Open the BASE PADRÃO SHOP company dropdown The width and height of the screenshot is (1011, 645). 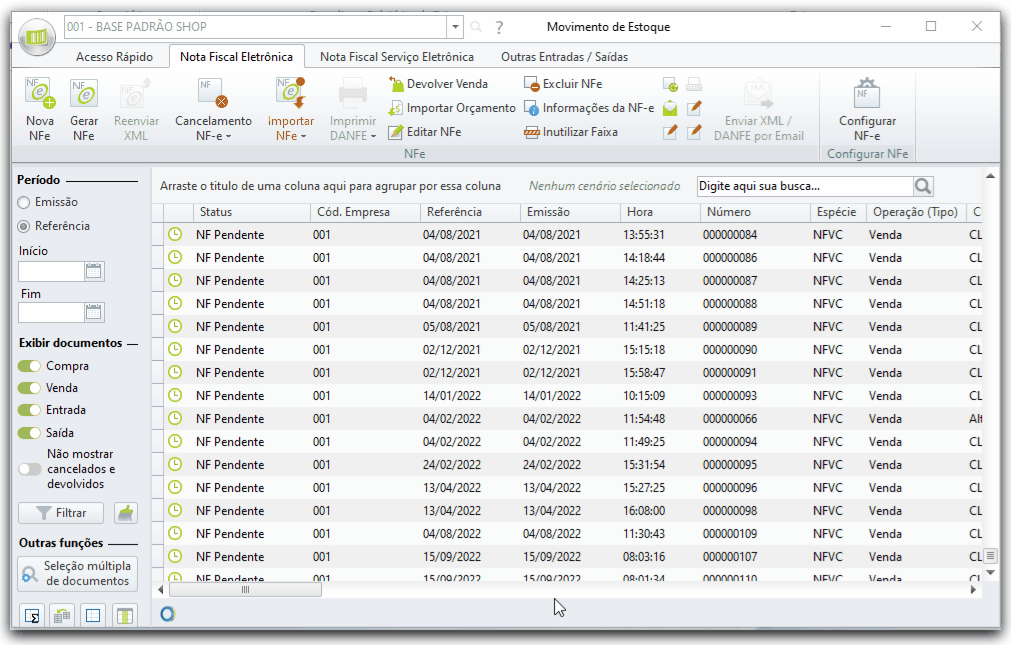pos(456,27)
